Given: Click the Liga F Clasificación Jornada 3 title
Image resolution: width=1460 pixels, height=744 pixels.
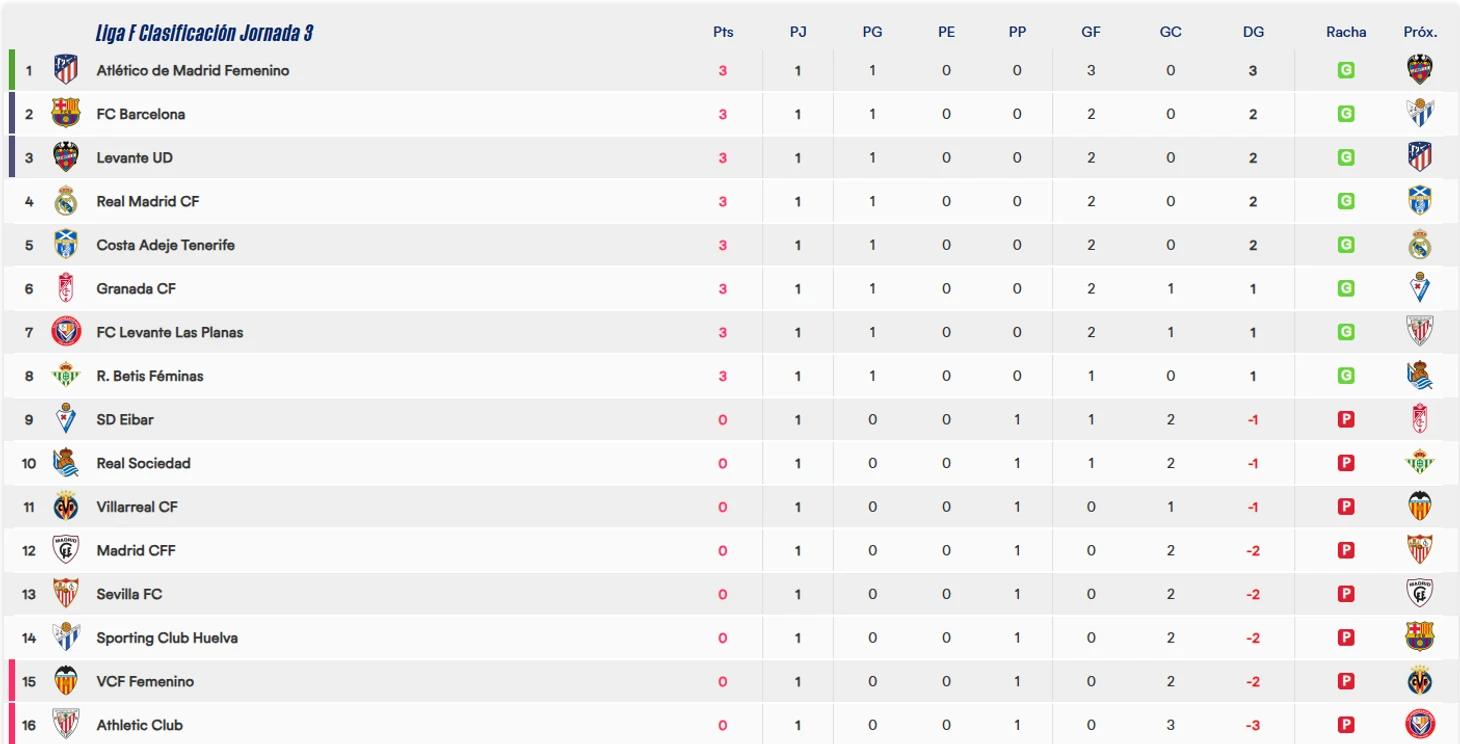Looking at the screenshot, I should tap(204, 33).
